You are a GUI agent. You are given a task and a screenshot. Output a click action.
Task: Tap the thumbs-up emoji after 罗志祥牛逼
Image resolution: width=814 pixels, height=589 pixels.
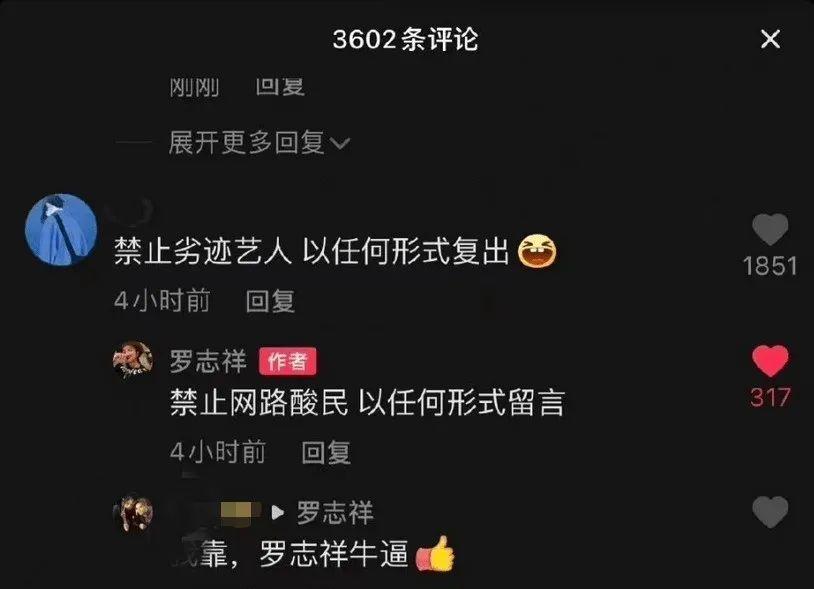435,554
